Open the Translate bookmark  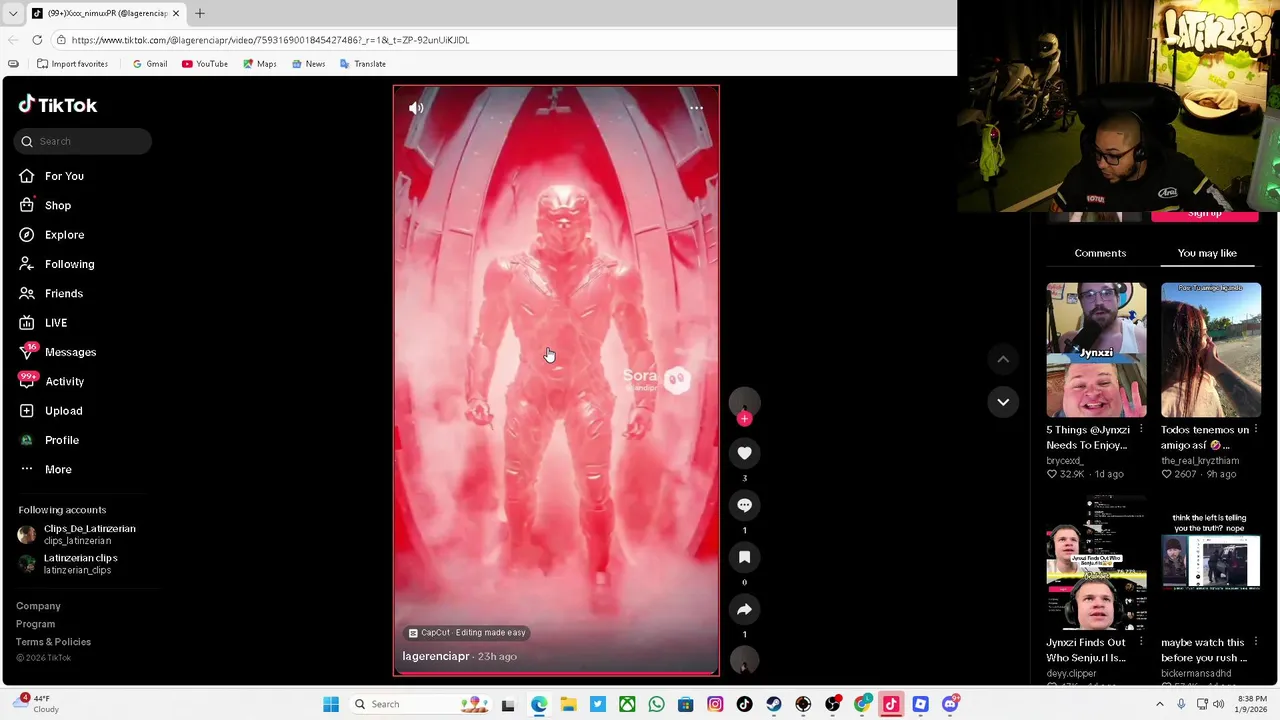click(x=362, y=64)
